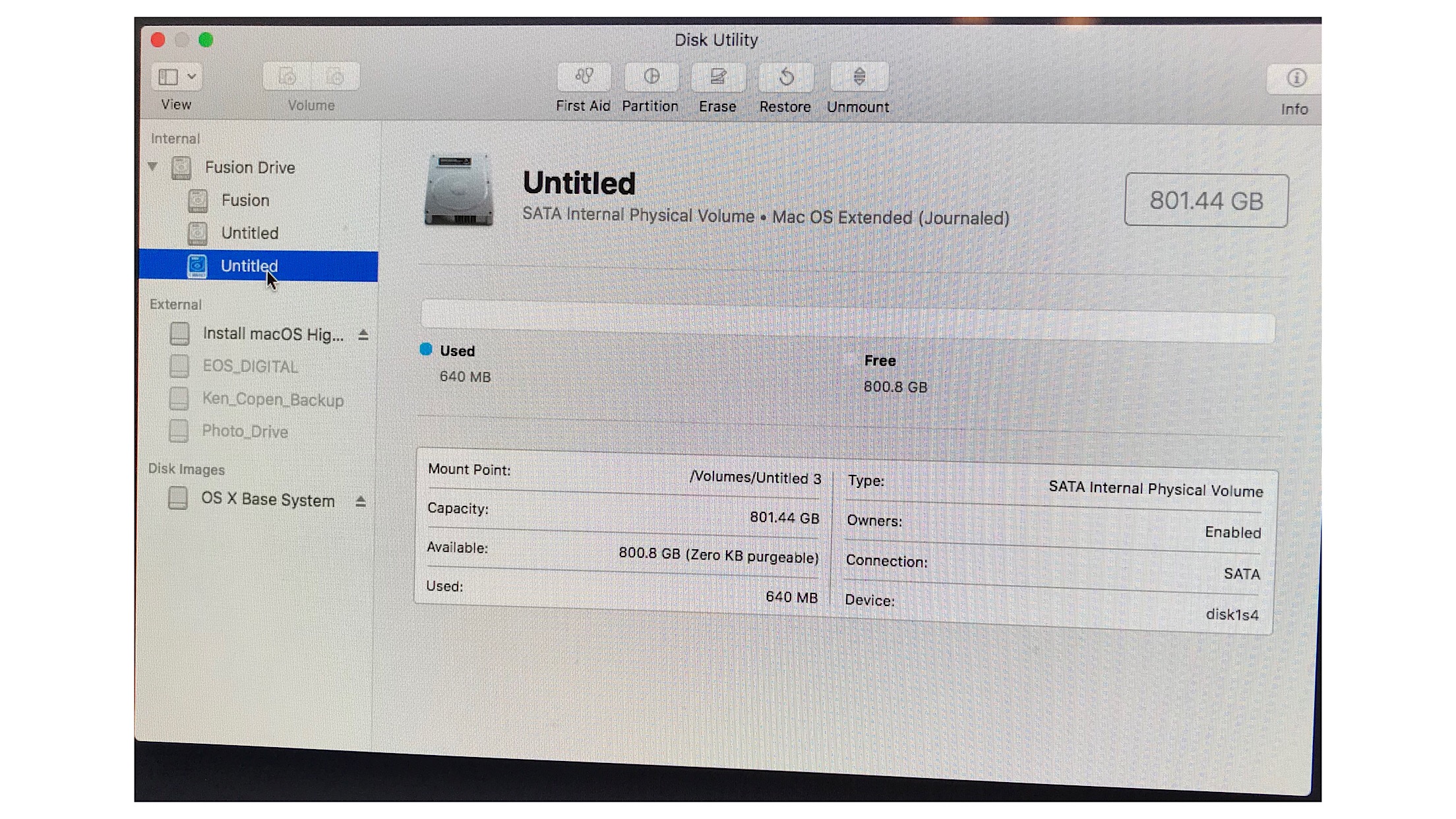1456x819 pixels.
Task: Click the 801.44 GB capacity box
Action: pos(1206,200)
